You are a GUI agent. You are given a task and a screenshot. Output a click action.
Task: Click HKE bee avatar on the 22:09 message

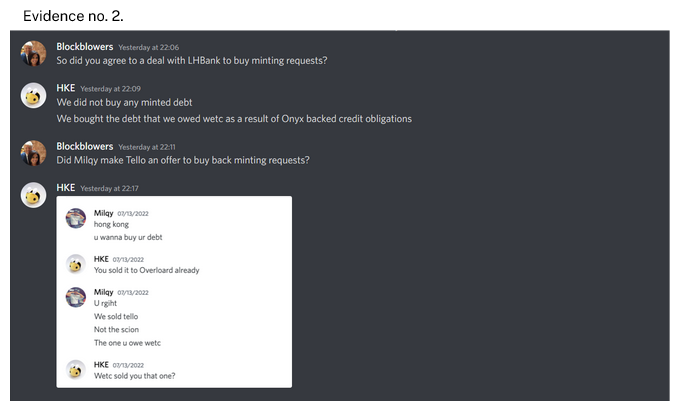(33, 95)
